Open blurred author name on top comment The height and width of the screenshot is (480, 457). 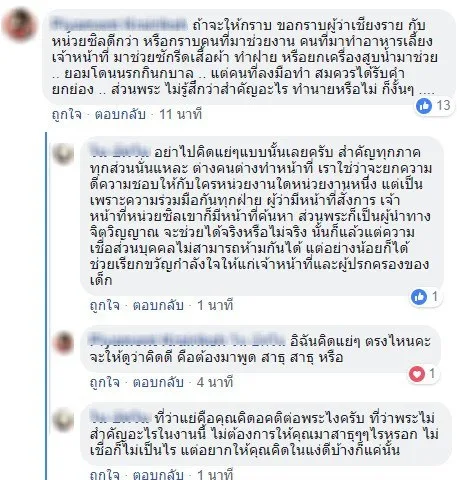(x=119, y=25)
